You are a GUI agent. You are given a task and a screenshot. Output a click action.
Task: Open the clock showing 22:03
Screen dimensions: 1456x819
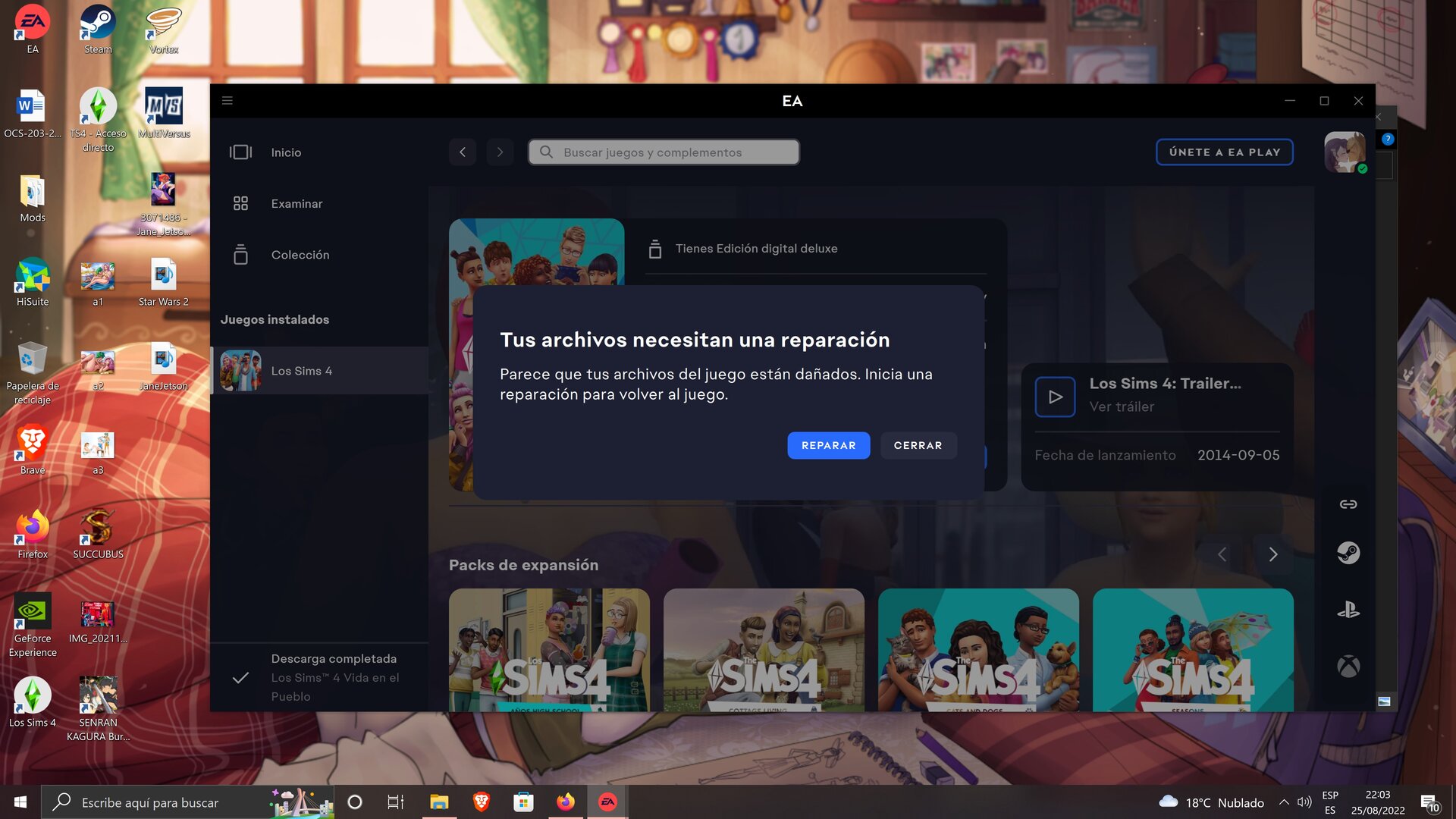(1378, 802)
